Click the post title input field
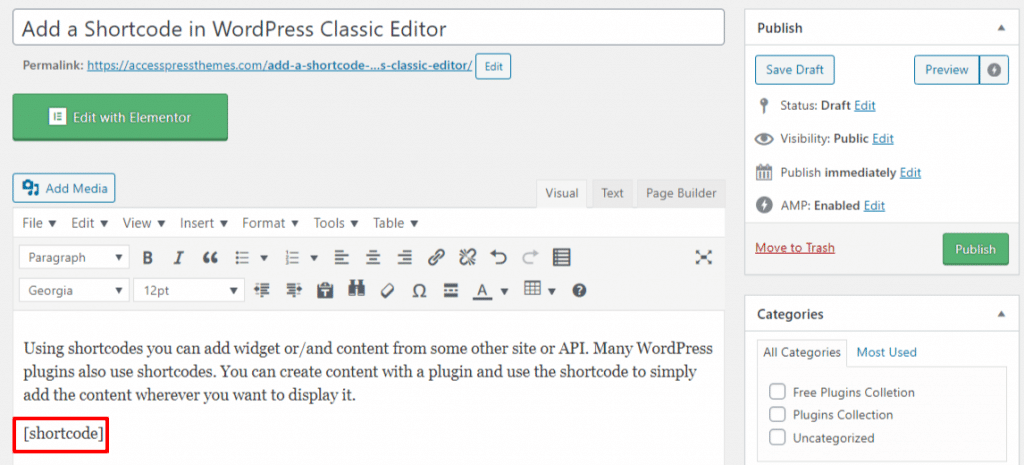Screen dimensions: 1024x465 coord(368,28)
